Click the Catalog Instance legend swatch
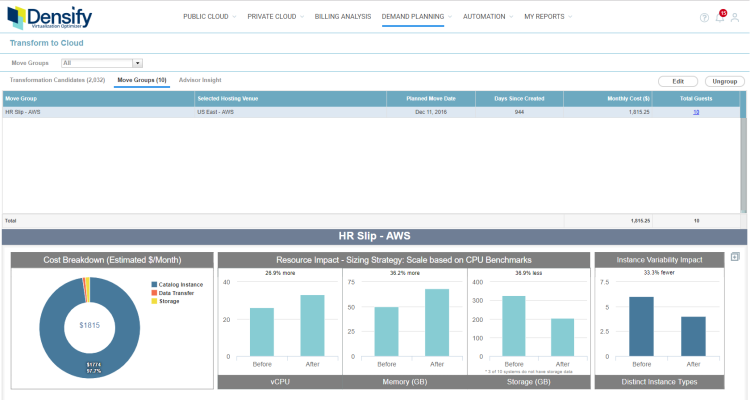 click(154, 284)
